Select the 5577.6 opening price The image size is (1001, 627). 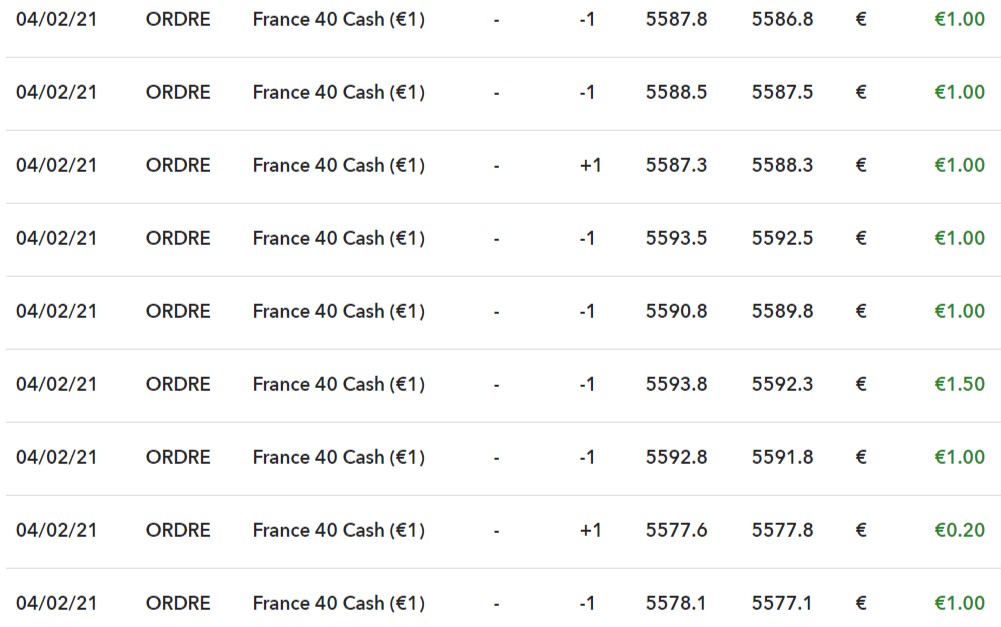[x=676, y=530]
